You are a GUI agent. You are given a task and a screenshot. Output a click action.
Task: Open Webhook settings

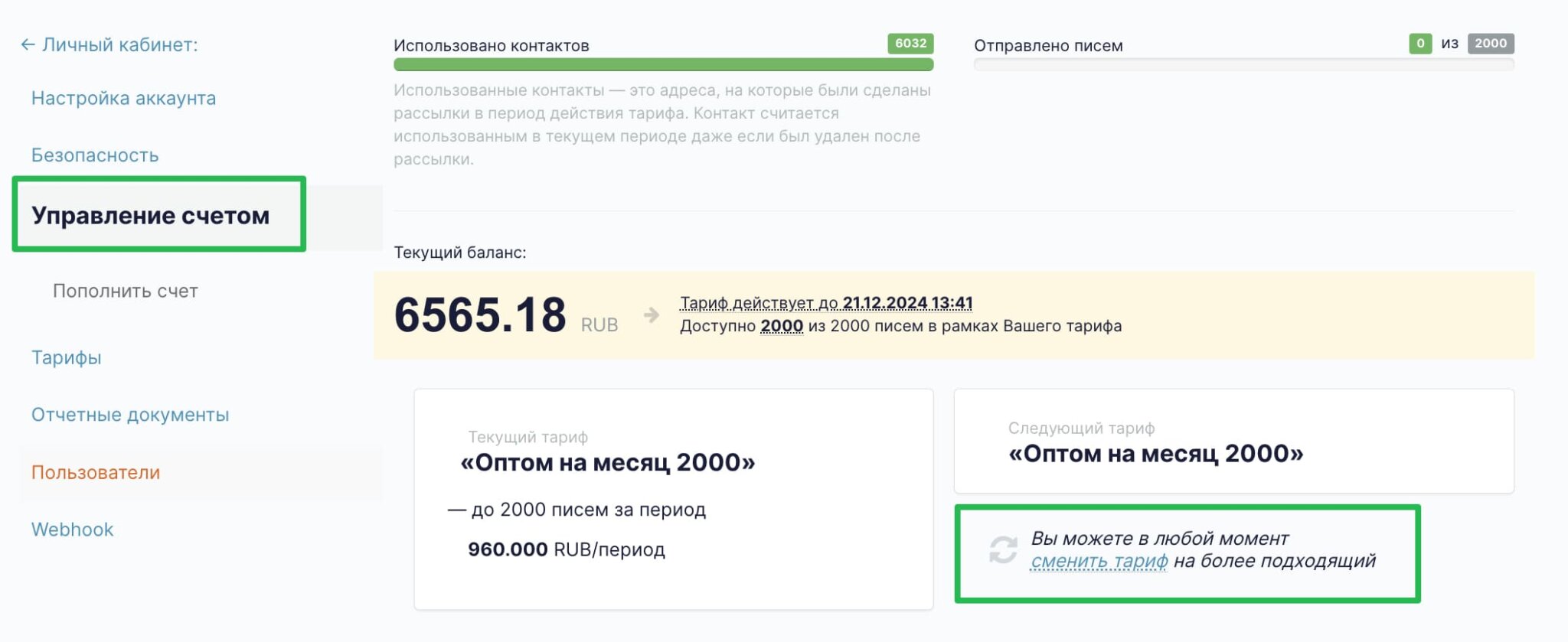coord(72,530)
